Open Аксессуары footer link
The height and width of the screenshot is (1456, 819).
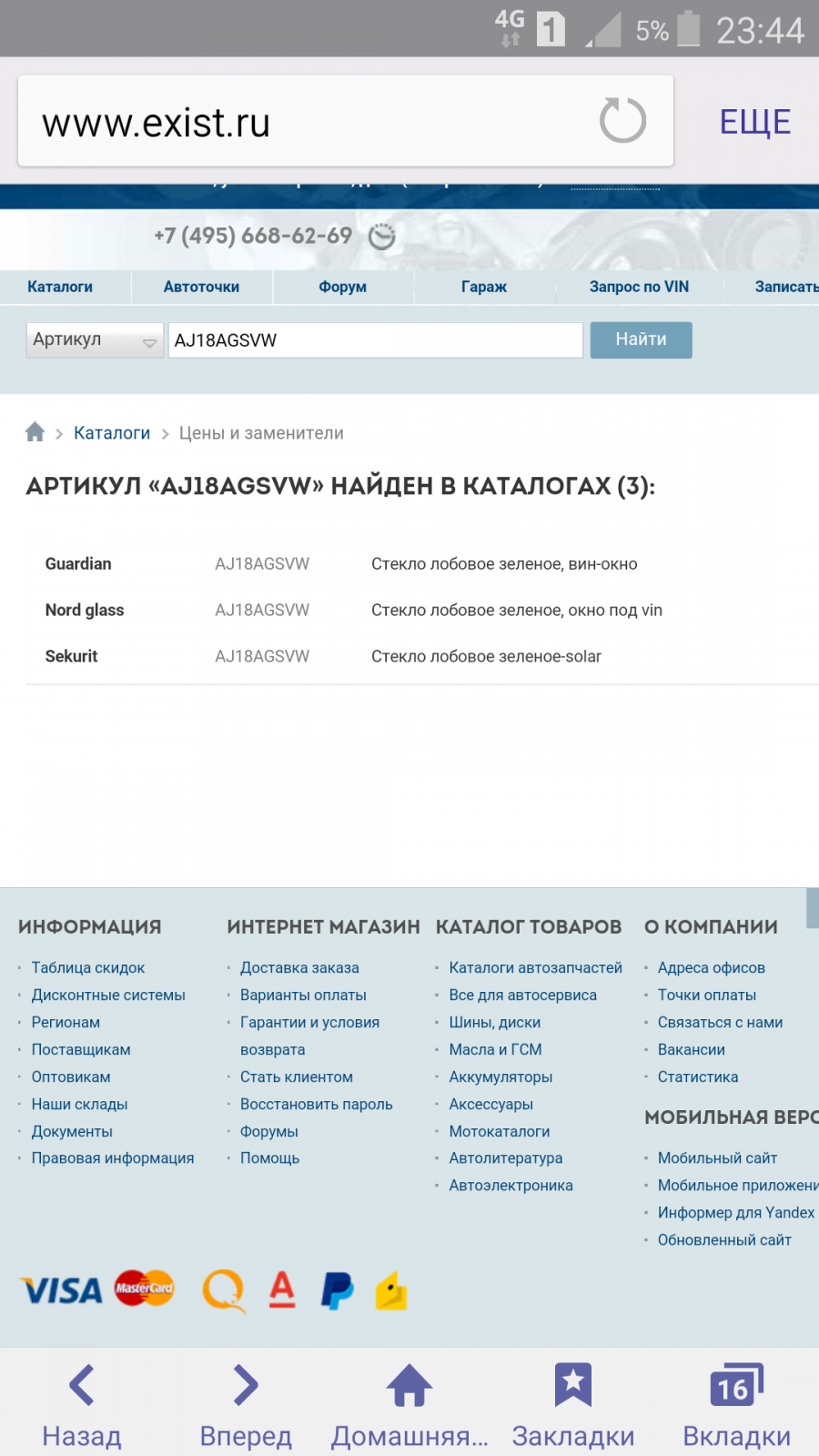tap(491, 1104)
